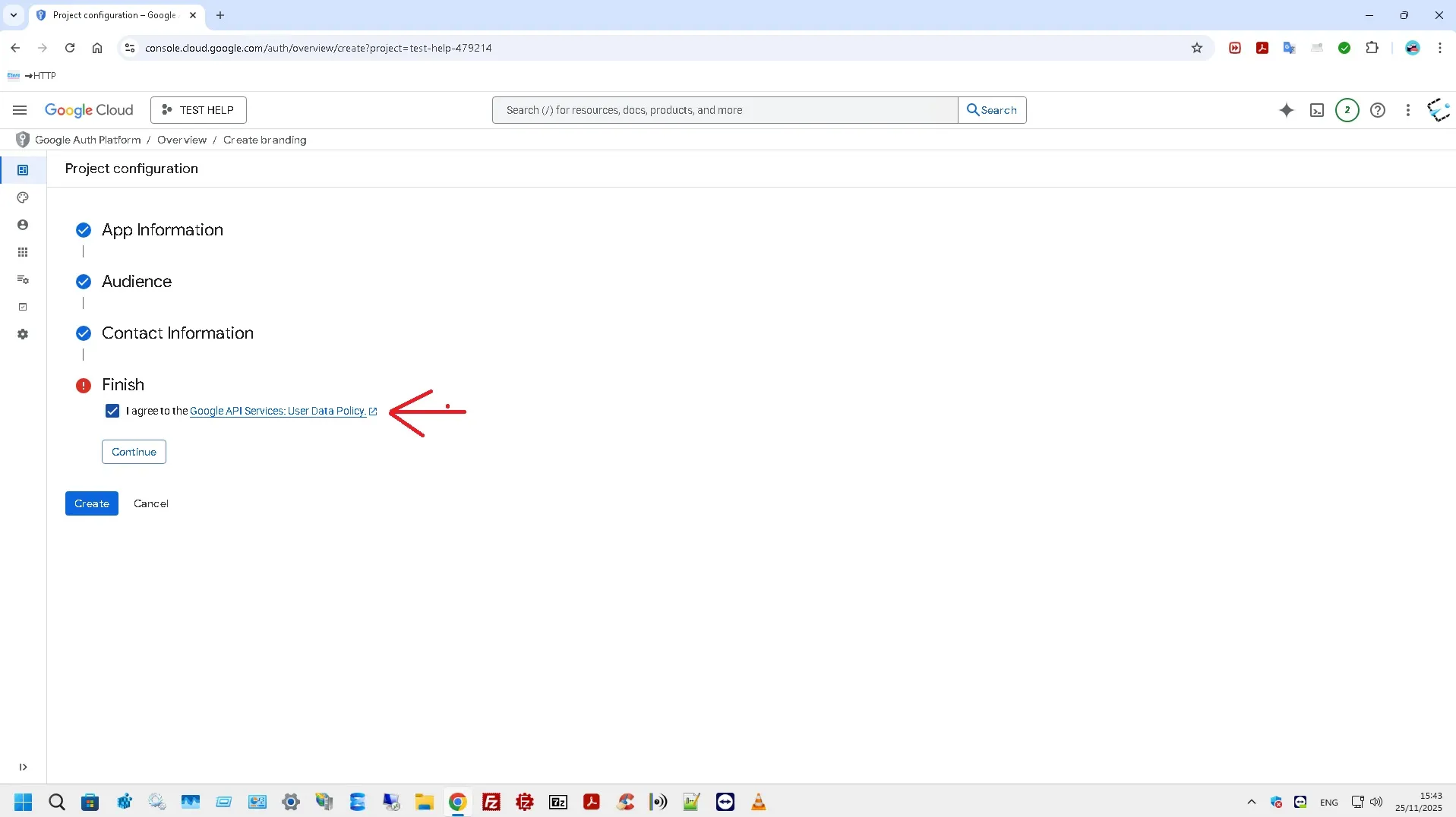Screen dimensions: 1456x817
Task: Activate Cloud Shell terminal icon
Action: 1316,110
